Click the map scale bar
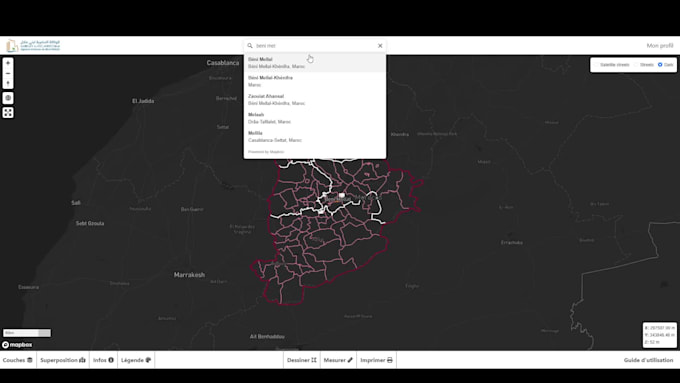Screen dimensions: 680x383 coord(27,333)
